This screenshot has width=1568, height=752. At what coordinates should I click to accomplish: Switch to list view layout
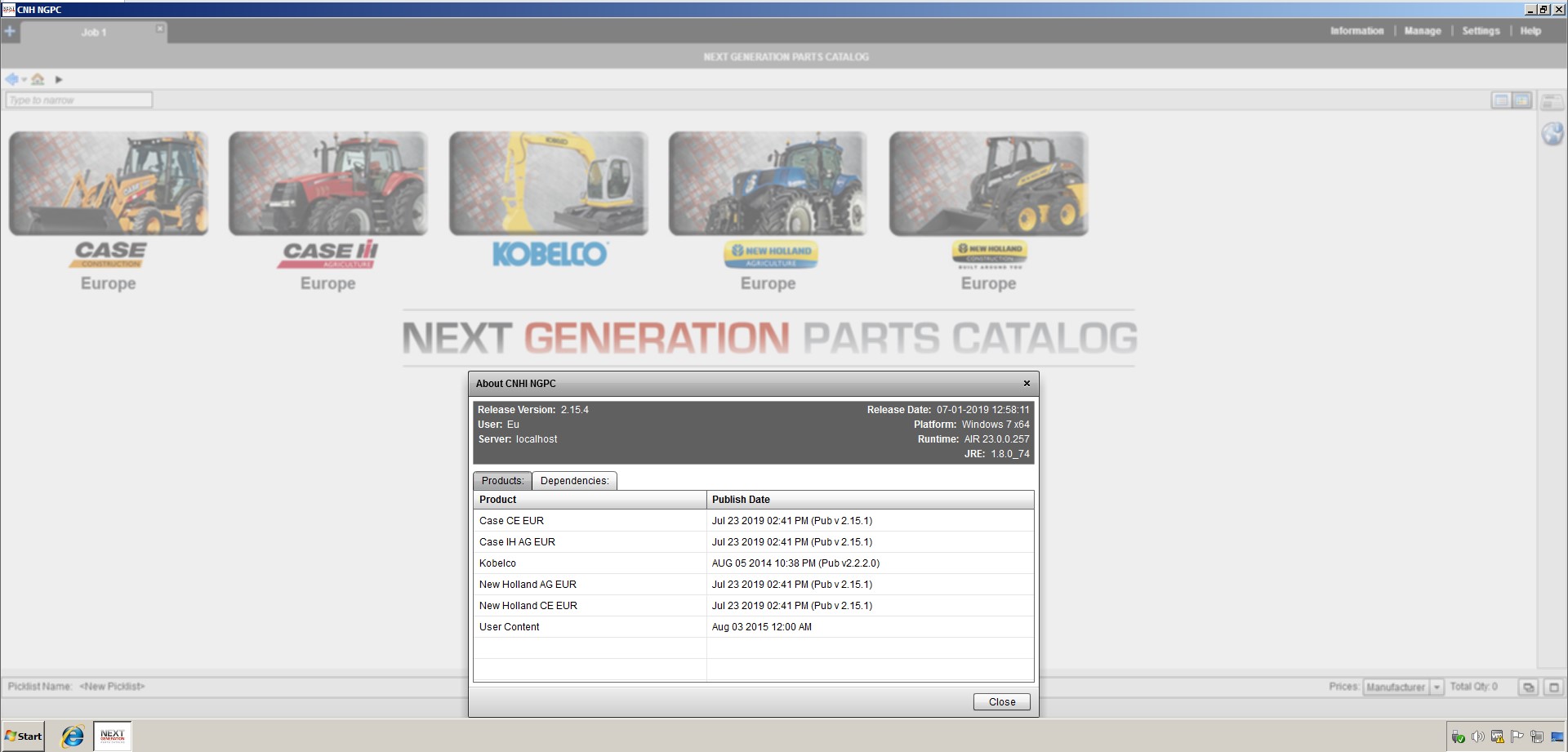click(x=1501, y=100)
